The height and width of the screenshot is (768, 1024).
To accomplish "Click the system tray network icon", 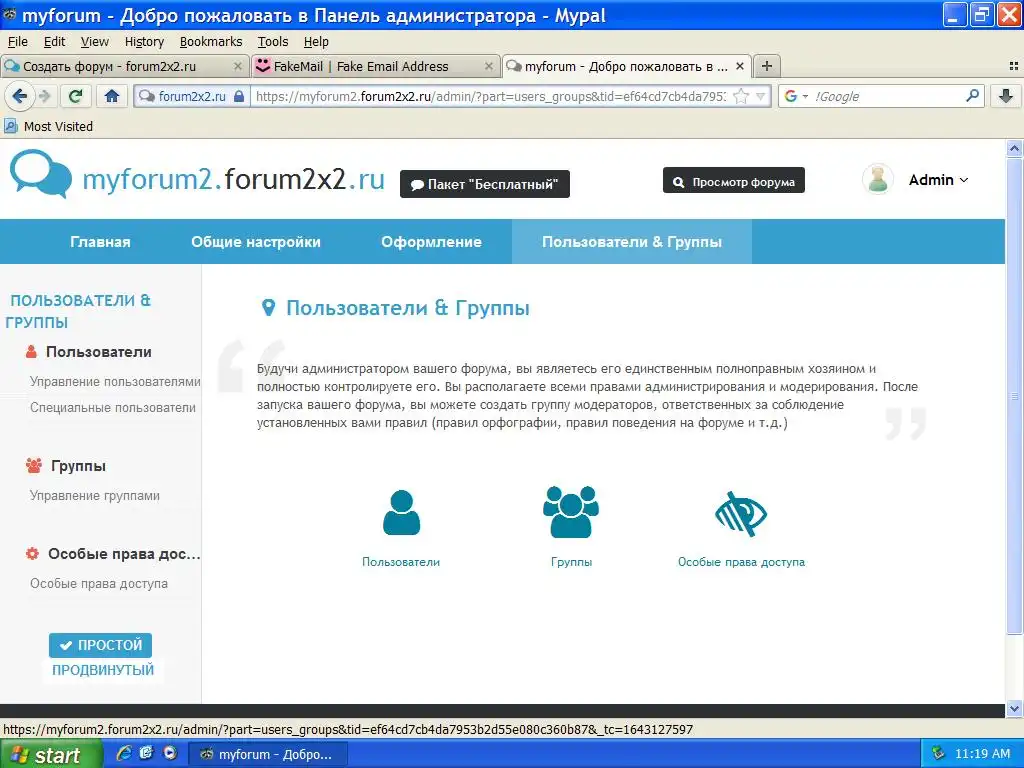I will coord(938,754).
